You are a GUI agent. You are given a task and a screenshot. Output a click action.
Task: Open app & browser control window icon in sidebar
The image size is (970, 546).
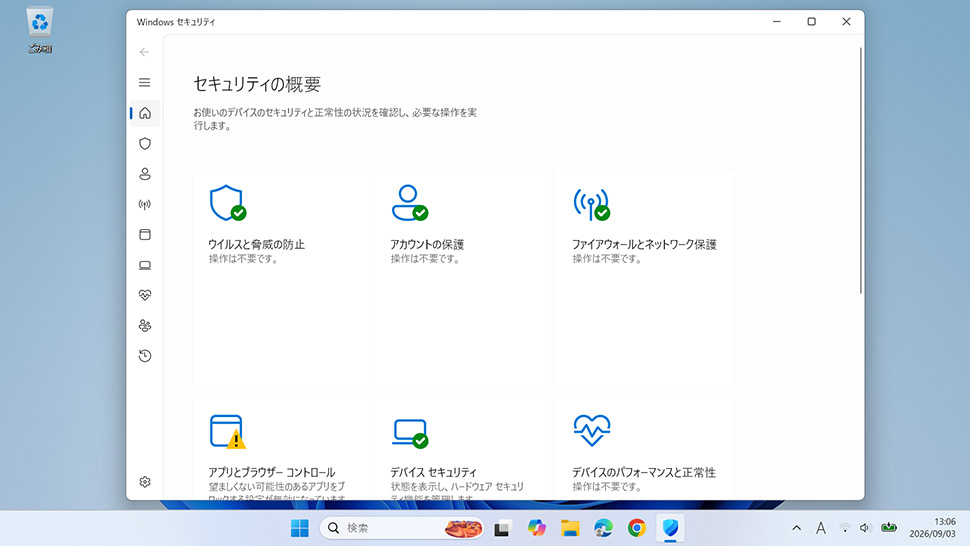point(145,234)
